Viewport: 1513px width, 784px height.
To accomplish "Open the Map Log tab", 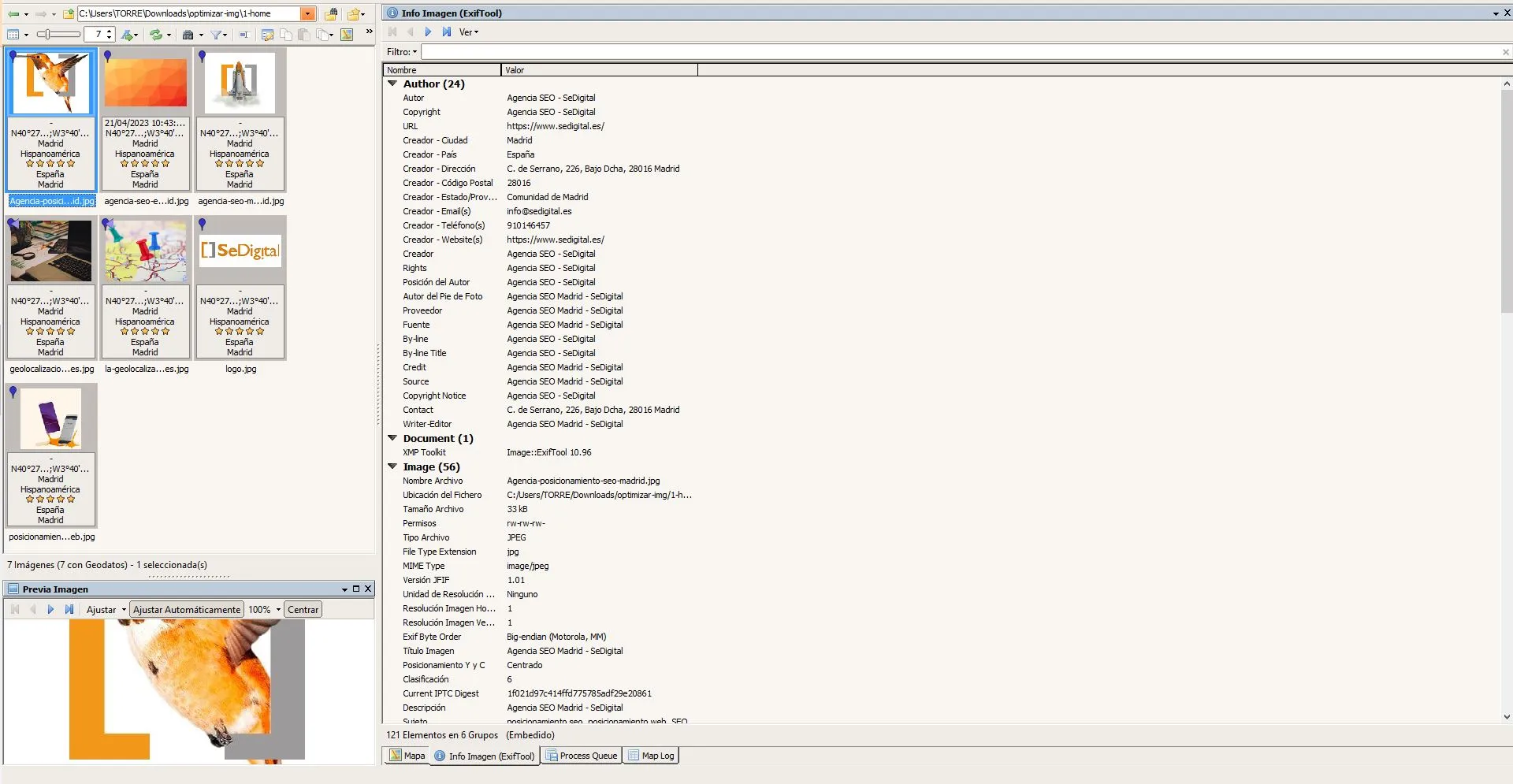I will pos(651,756).
